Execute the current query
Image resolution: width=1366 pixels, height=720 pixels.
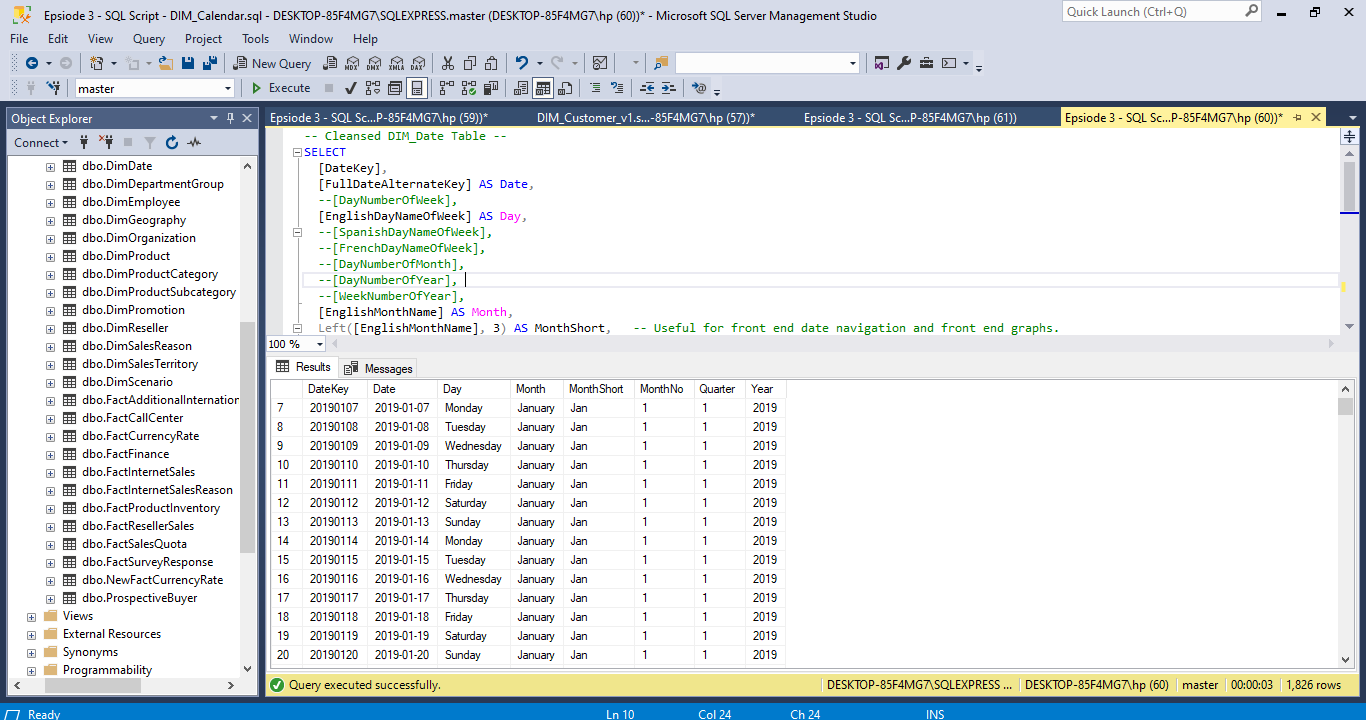tap(281, 88)
